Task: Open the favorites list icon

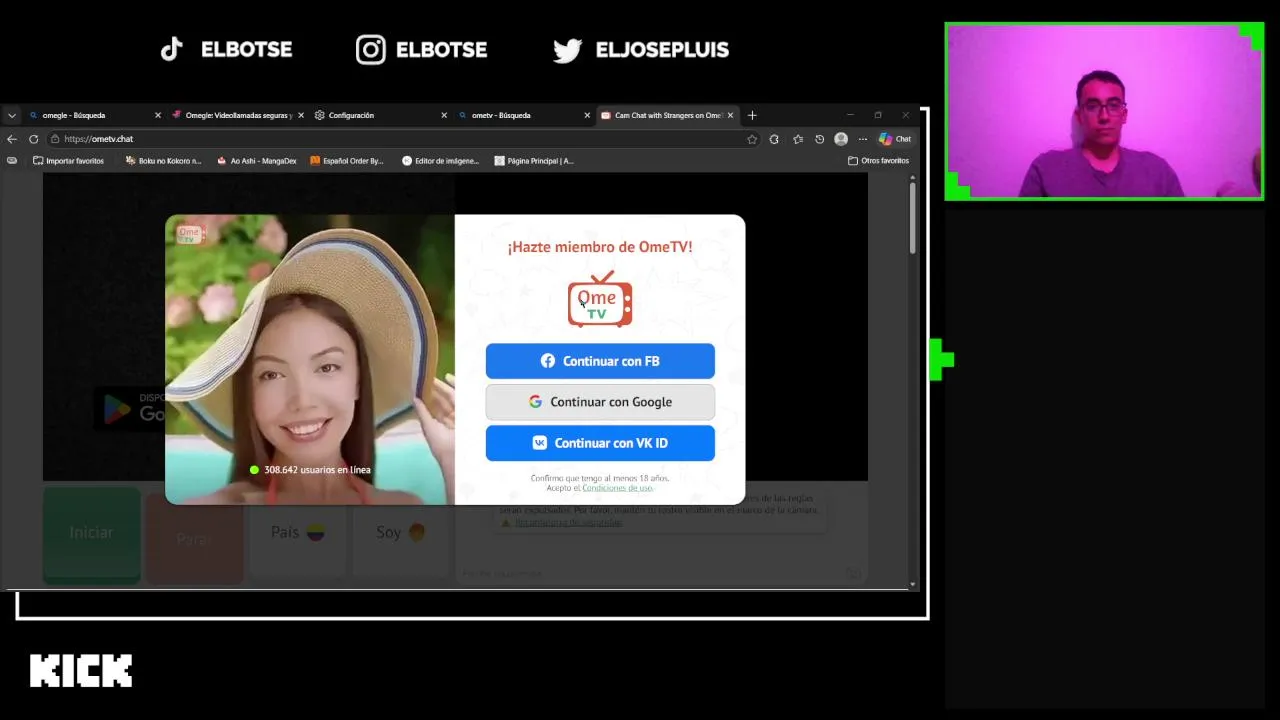Action: click(798, 139)
